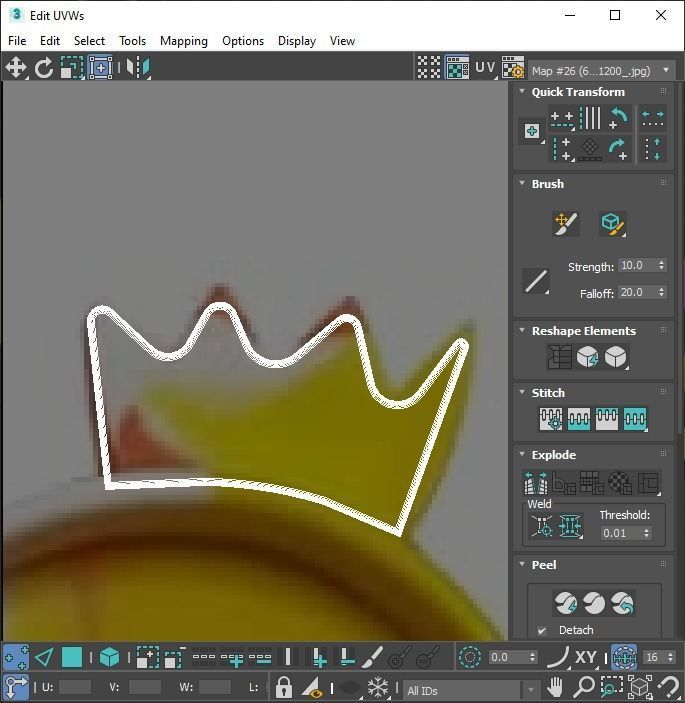The height and width of the screenshot is (703, 685).
Task: Click Target Weld icon
Action: point(542,525)
